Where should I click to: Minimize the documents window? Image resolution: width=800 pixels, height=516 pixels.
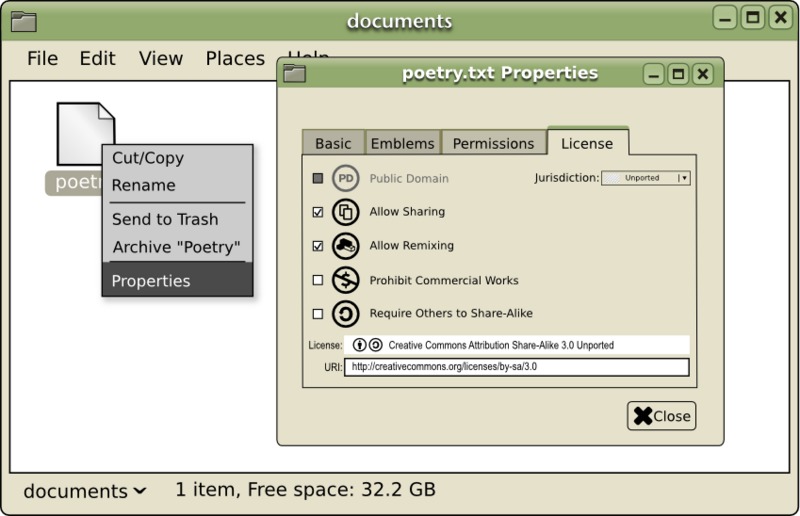pyautogui.click(x=724, y=18)
